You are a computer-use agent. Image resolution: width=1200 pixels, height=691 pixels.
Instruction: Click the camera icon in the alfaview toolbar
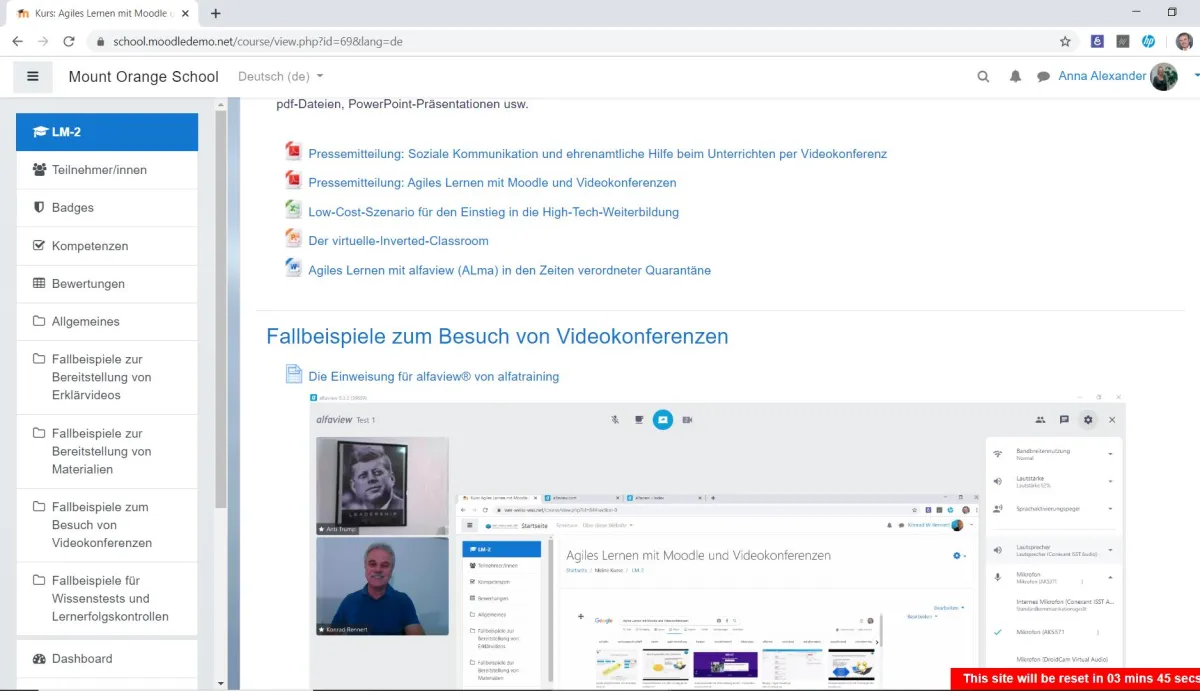(687, 419)
